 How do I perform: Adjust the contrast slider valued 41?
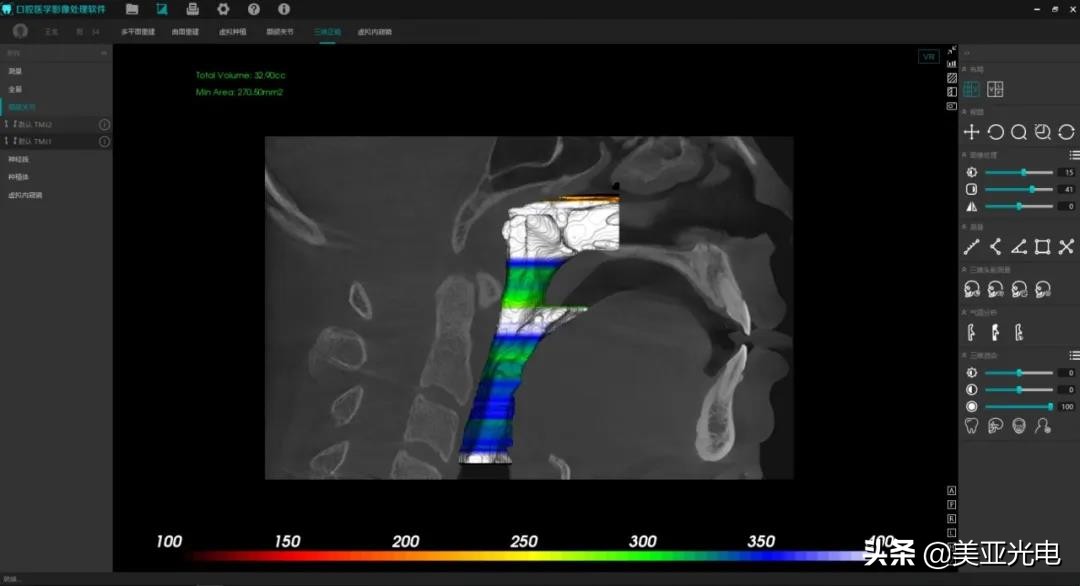(1019, 189)
